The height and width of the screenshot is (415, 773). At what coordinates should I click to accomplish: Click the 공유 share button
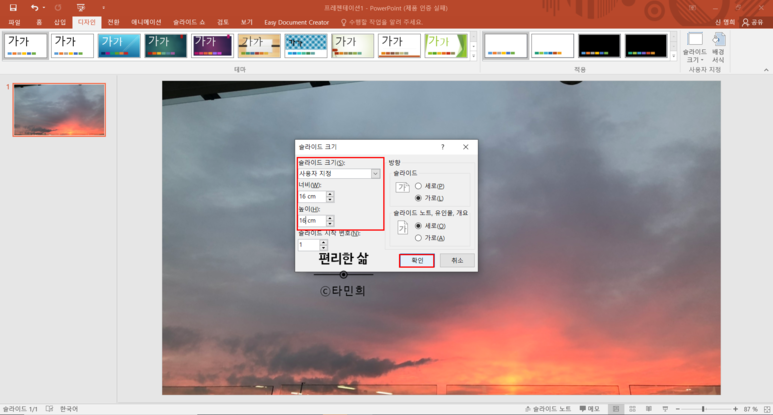click(x=753, y=22)
